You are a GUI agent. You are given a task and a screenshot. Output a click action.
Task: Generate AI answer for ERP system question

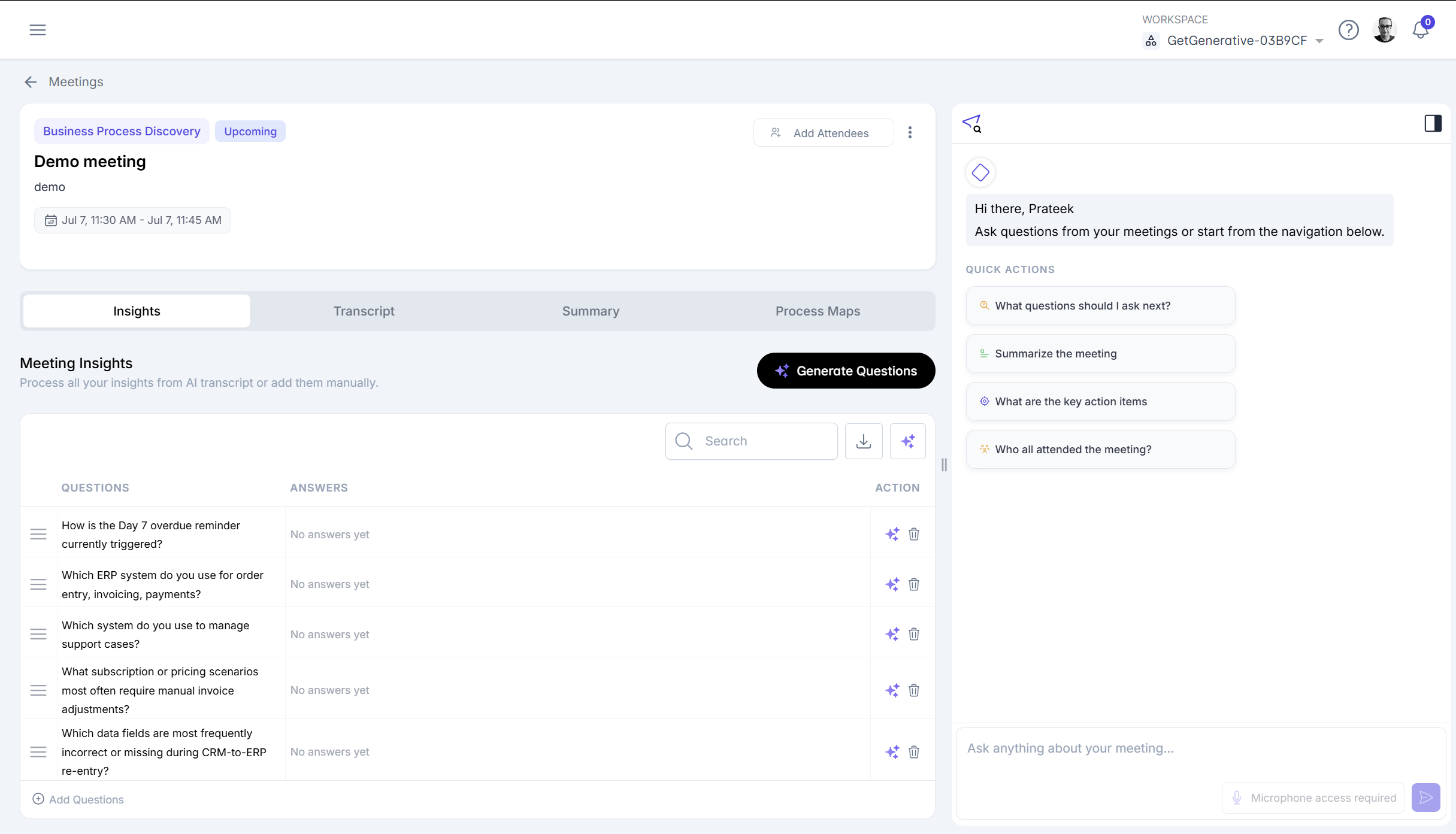point(892,584)
